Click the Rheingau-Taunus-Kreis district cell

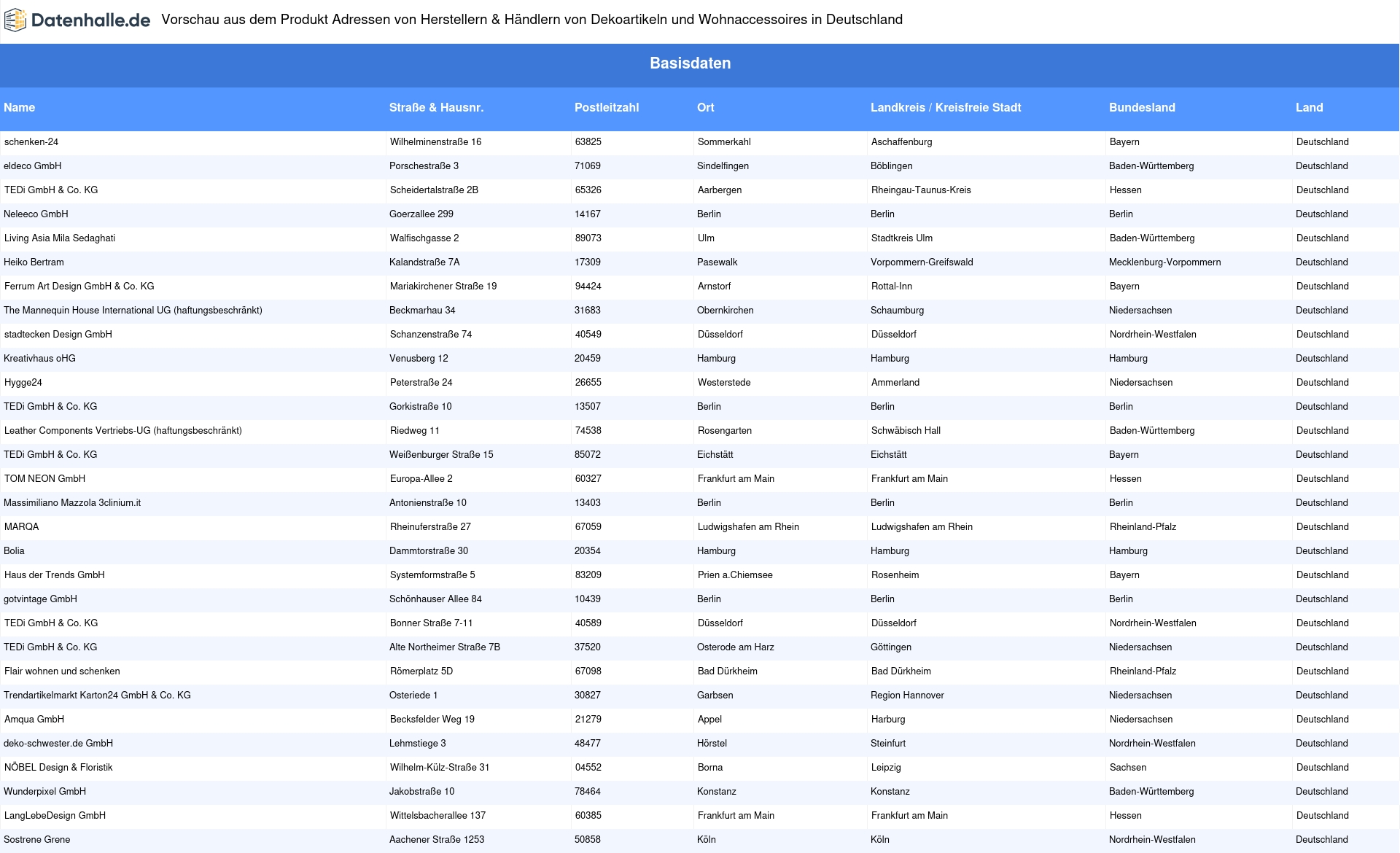(921, 190)
